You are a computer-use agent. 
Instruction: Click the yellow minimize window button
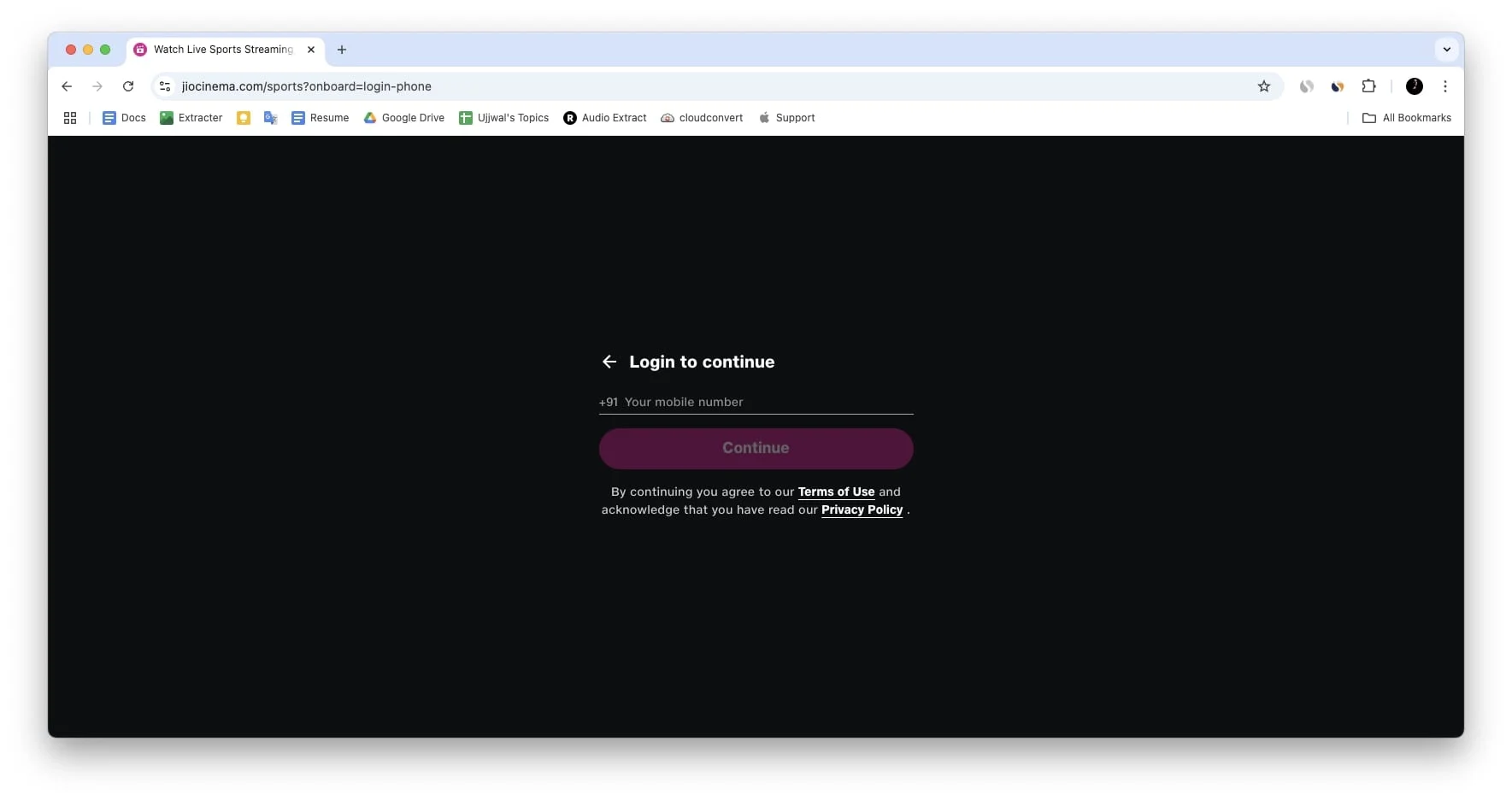click(88, 50)
